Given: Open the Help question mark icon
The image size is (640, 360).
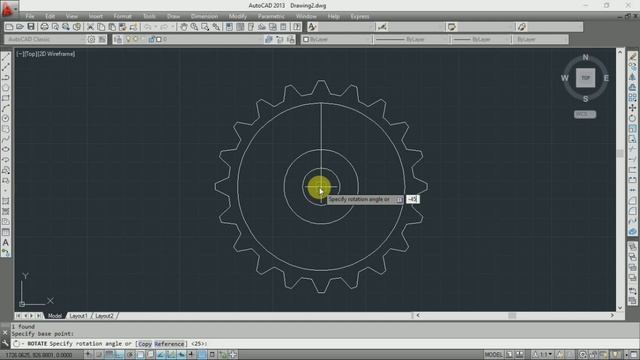Looking at the screenshot, I should (297, 27).
